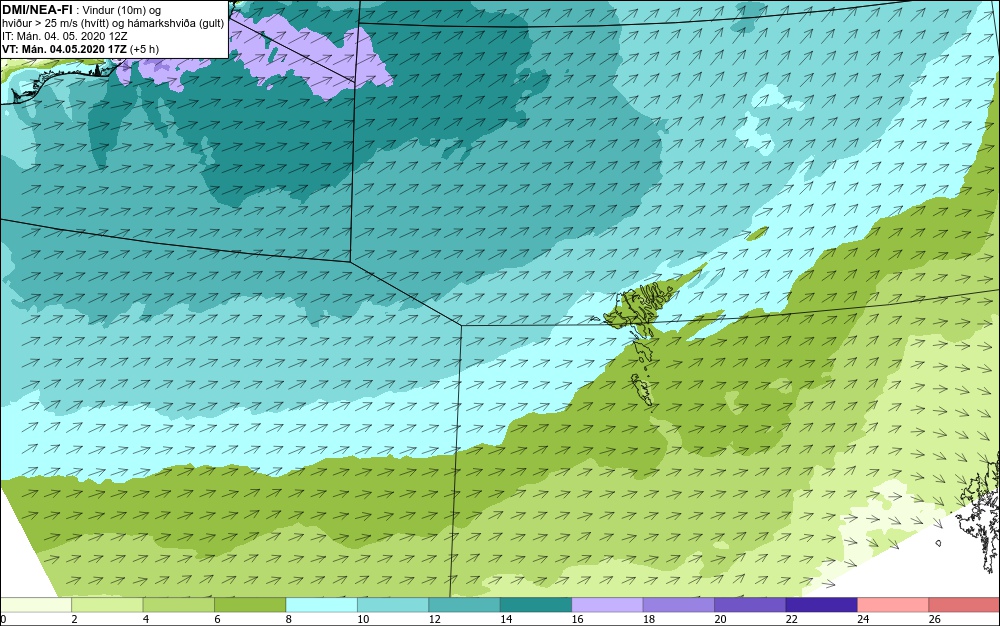Click the 20–22 m/s violet swatch
Screen dimensions: 1000x626
pyautogui.click(x=750, y=605)
